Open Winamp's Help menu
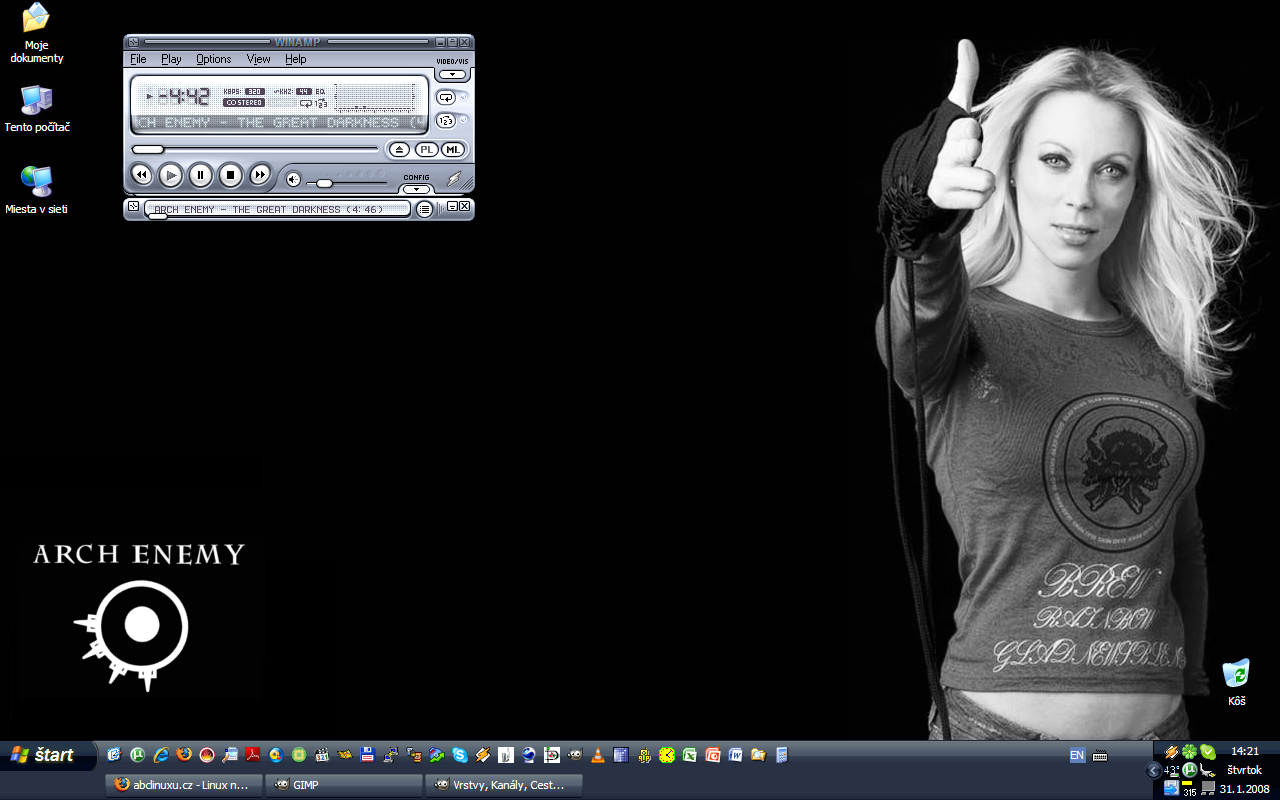Image resolution: width=1280 pixels, height=800 pixels. coord(295,59)
